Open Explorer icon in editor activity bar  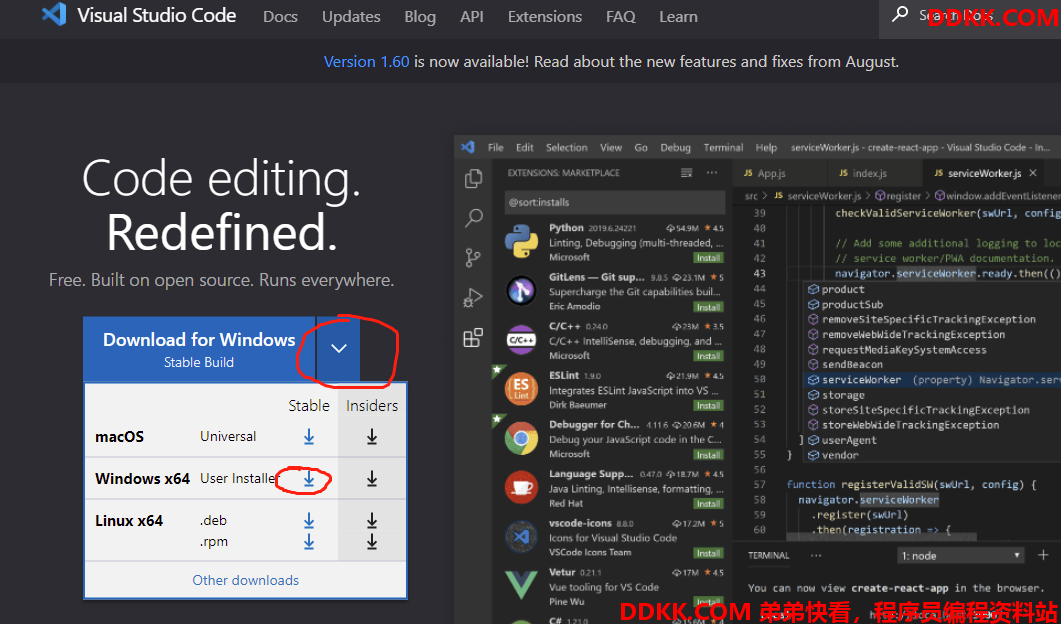click(474, 179)
